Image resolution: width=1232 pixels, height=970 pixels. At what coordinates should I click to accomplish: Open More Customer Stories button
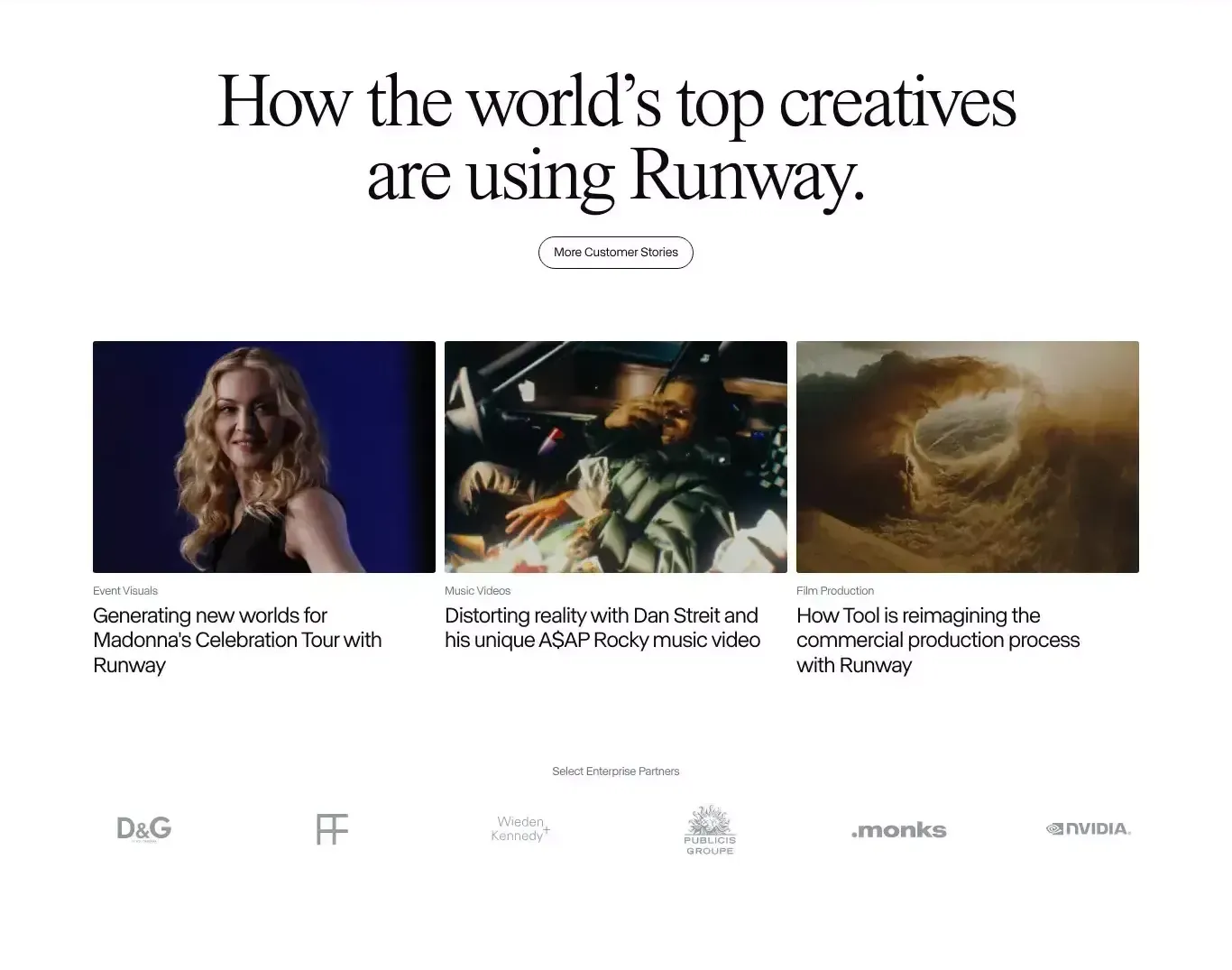click(x=615, y=253)
